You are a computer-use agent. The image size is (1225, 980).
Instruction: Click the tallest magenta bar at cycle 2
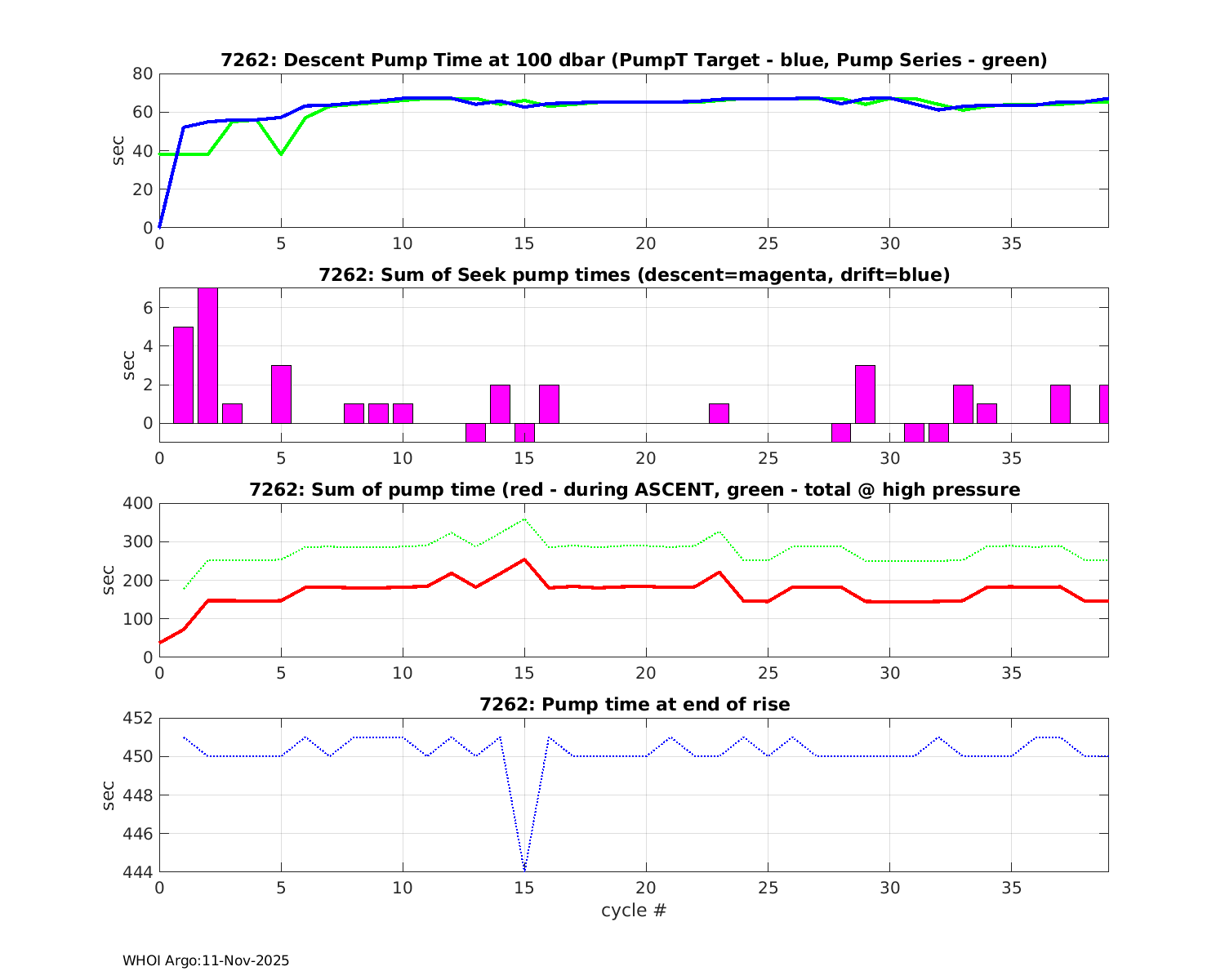click(x=207, y=355)
